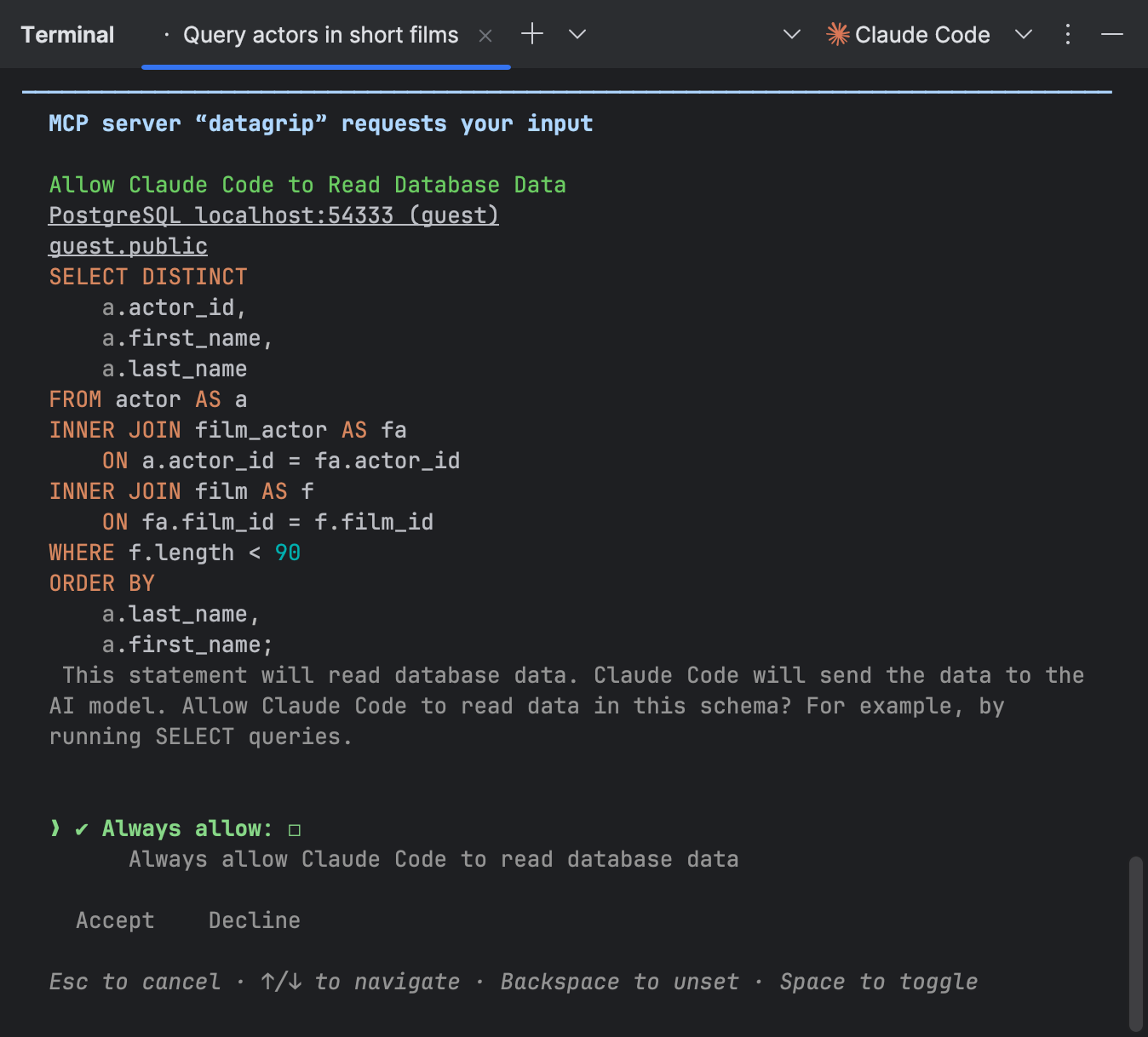Select the Terminal panel title
This screenshot has height=1037, width=1148.
click(x=67, y=35)
